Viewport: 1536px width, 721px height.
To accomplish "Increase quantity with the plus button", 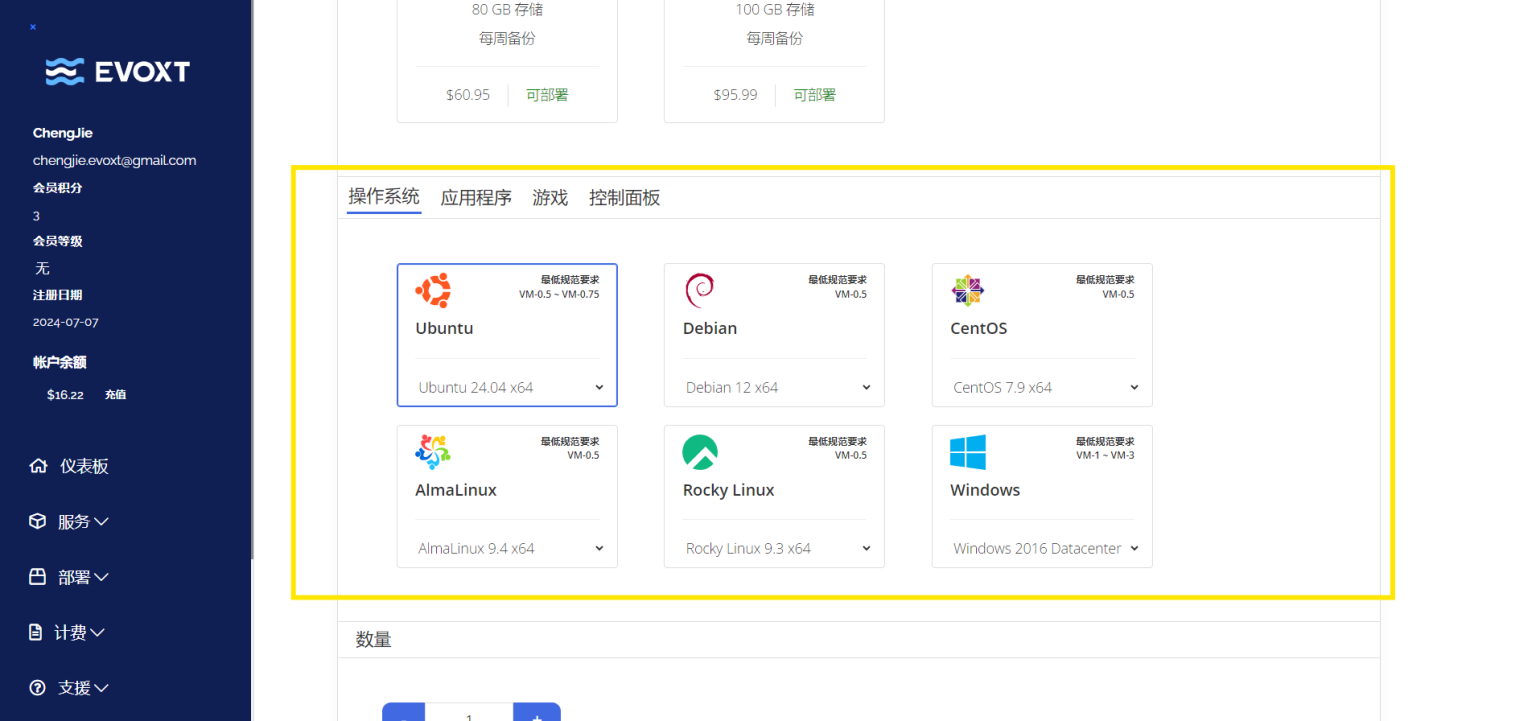I will pyautogui.click(x=537, y=713).
